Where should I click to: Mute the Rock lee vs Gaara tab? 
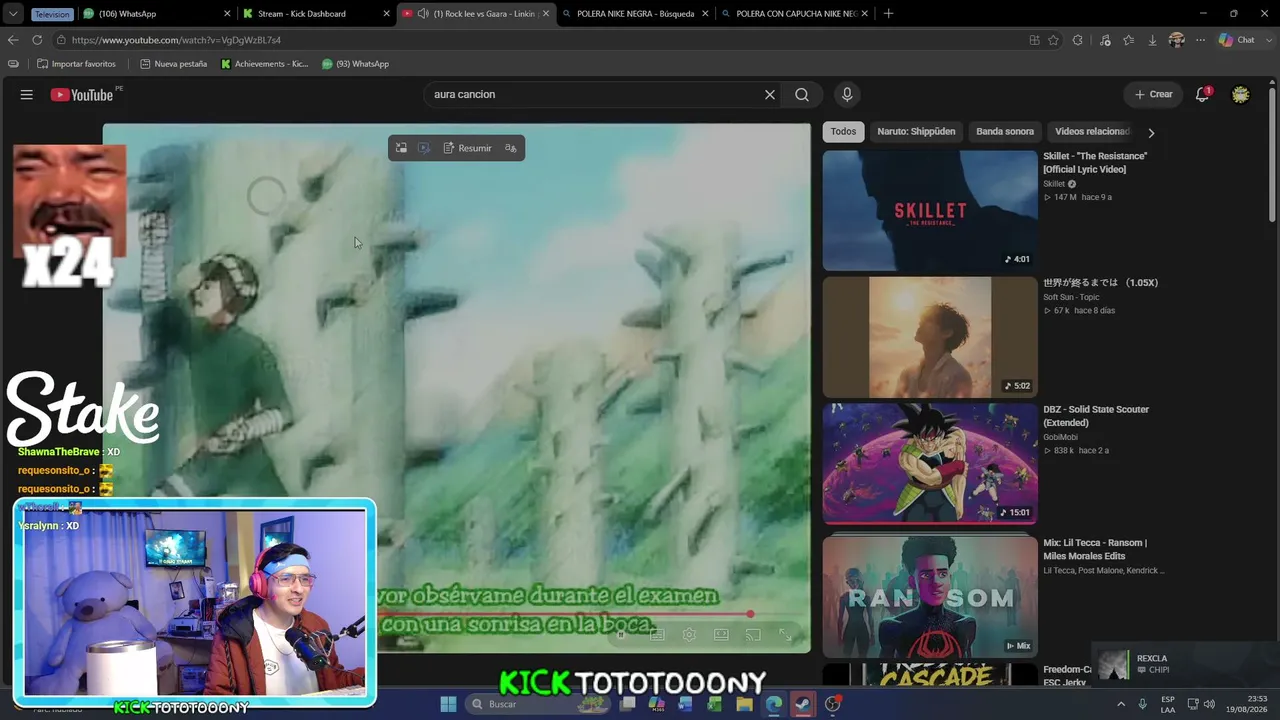click(x=423, y=14)
